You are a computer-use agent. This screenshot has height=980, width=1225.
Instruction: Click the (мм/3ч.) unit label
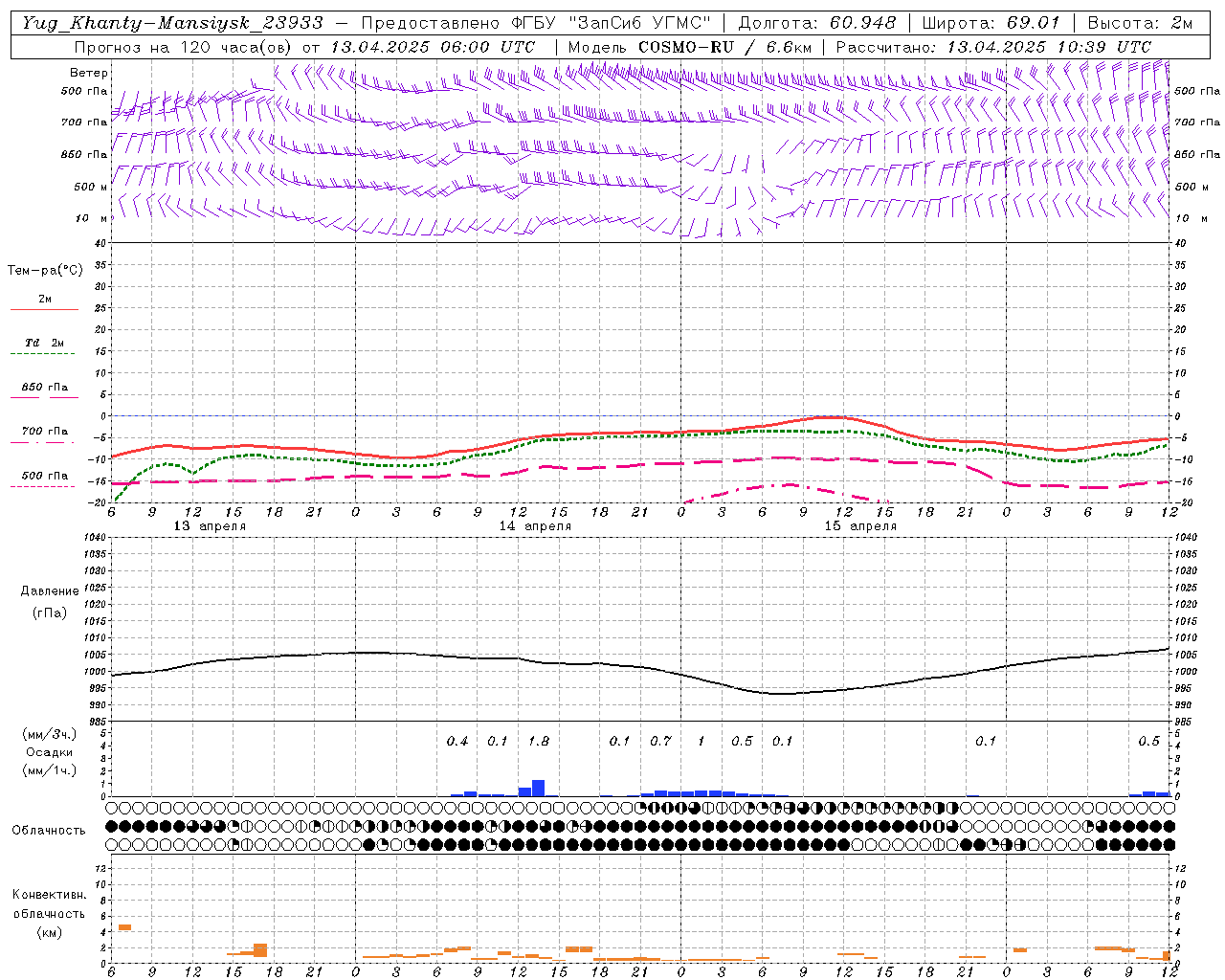(x=49, y=735)
